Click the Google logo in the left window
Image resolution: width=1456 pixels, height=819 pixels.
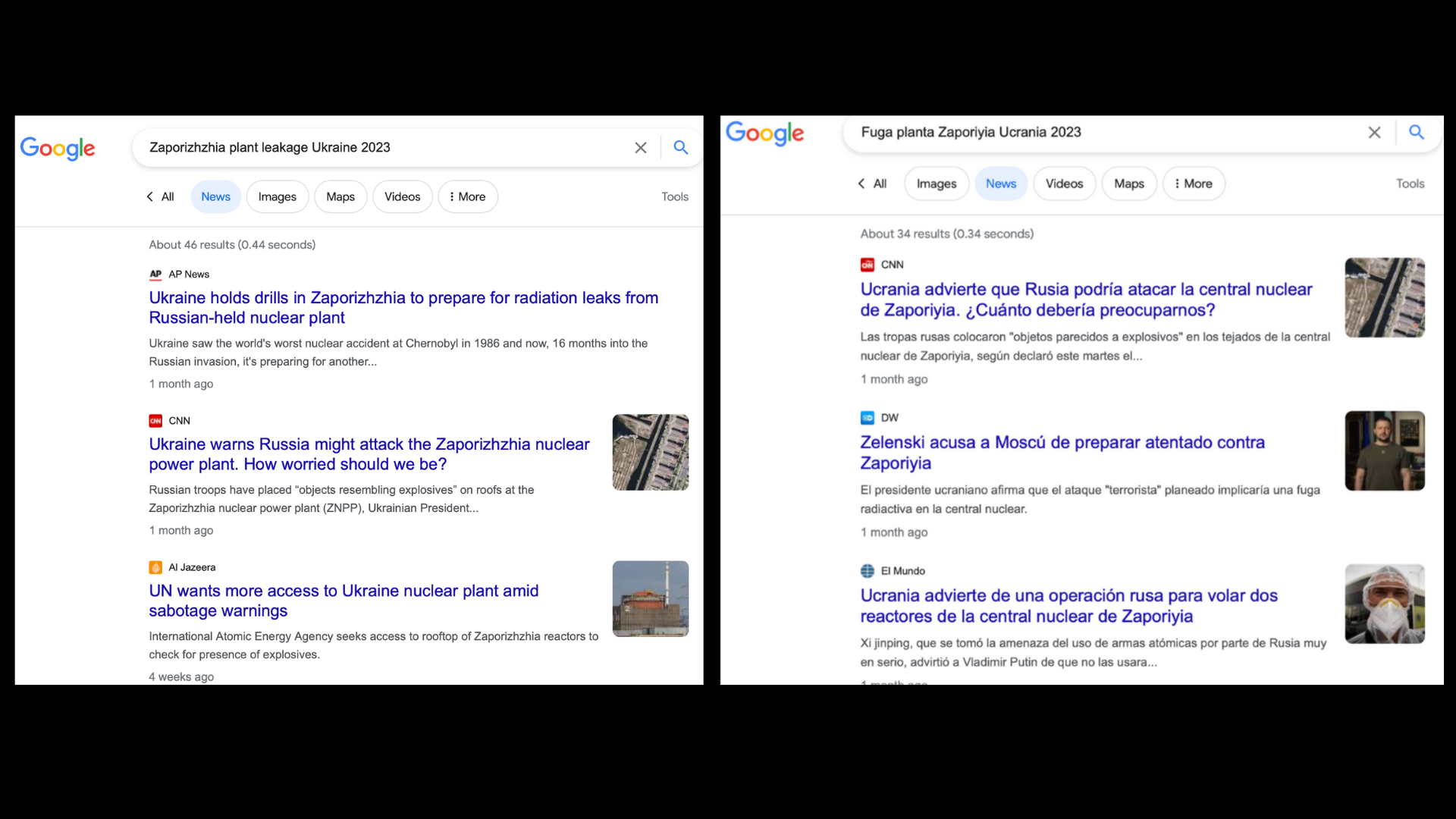58,148
